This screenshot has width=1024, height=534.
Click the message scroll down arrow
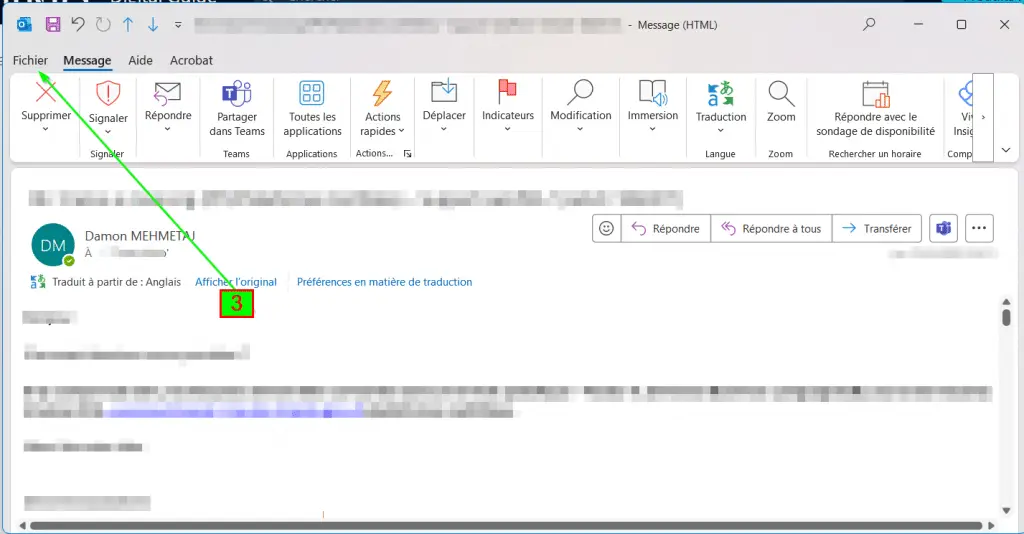(1006, 510)
